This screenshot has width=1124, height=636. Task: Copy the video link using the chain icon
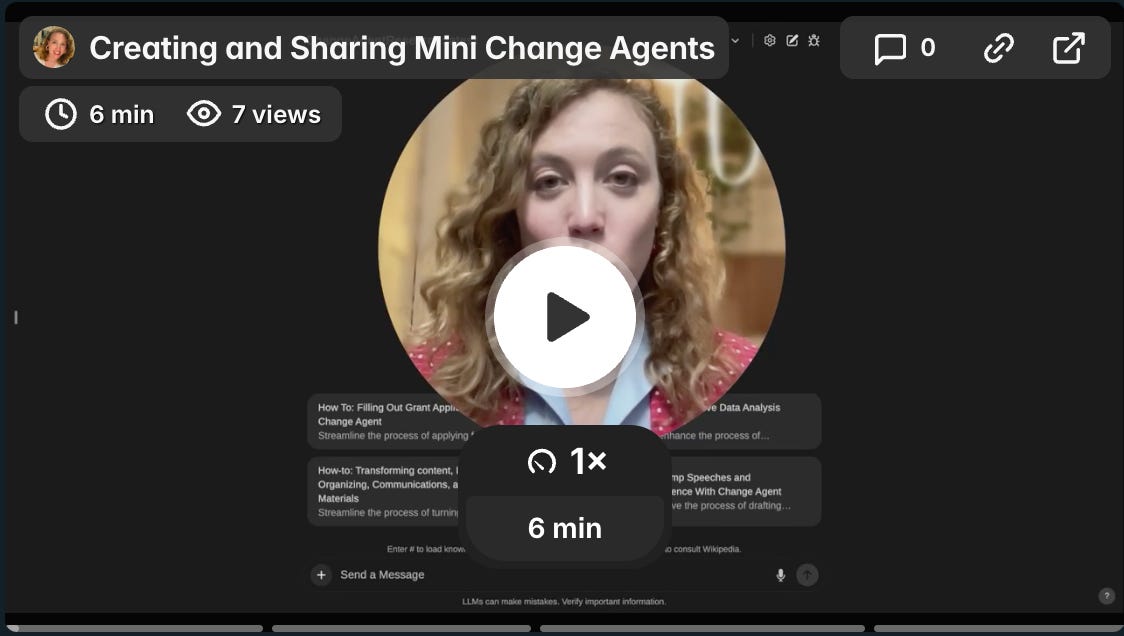point(998,47)
